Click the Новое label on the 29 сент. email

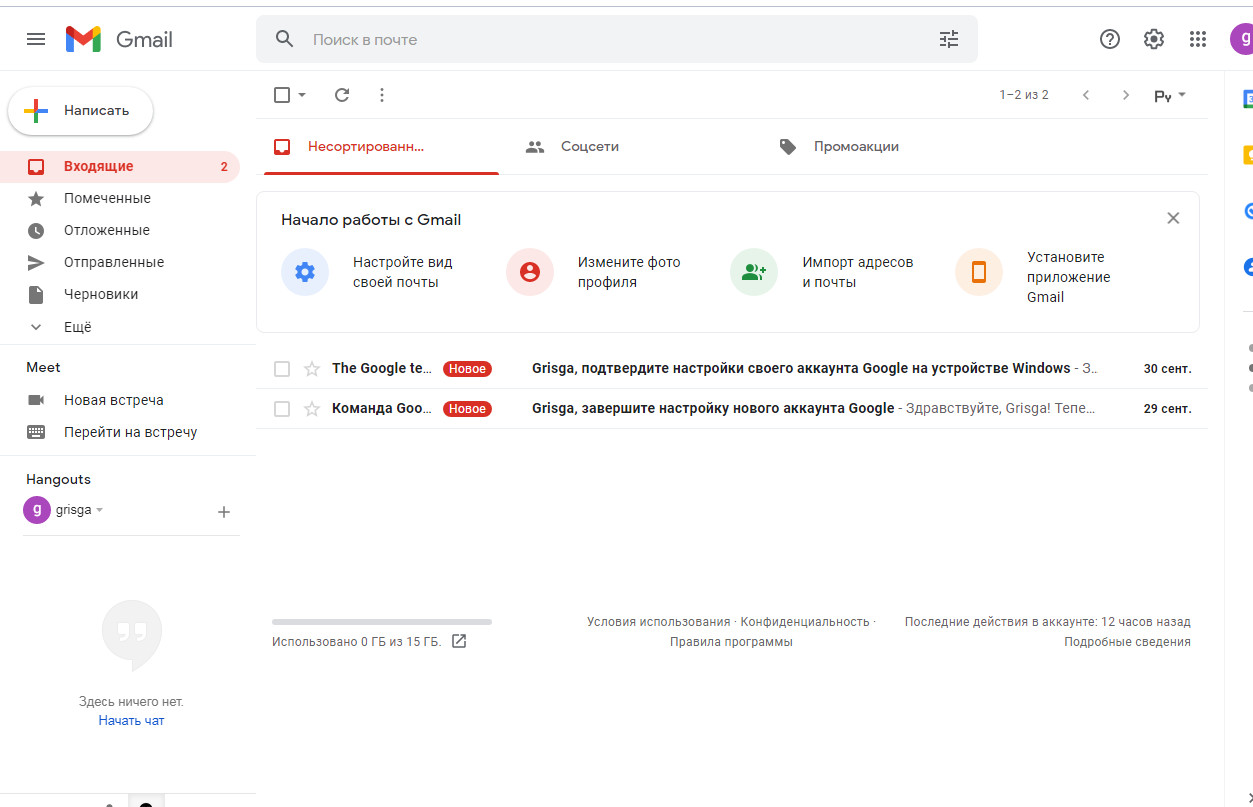[467, 409]
